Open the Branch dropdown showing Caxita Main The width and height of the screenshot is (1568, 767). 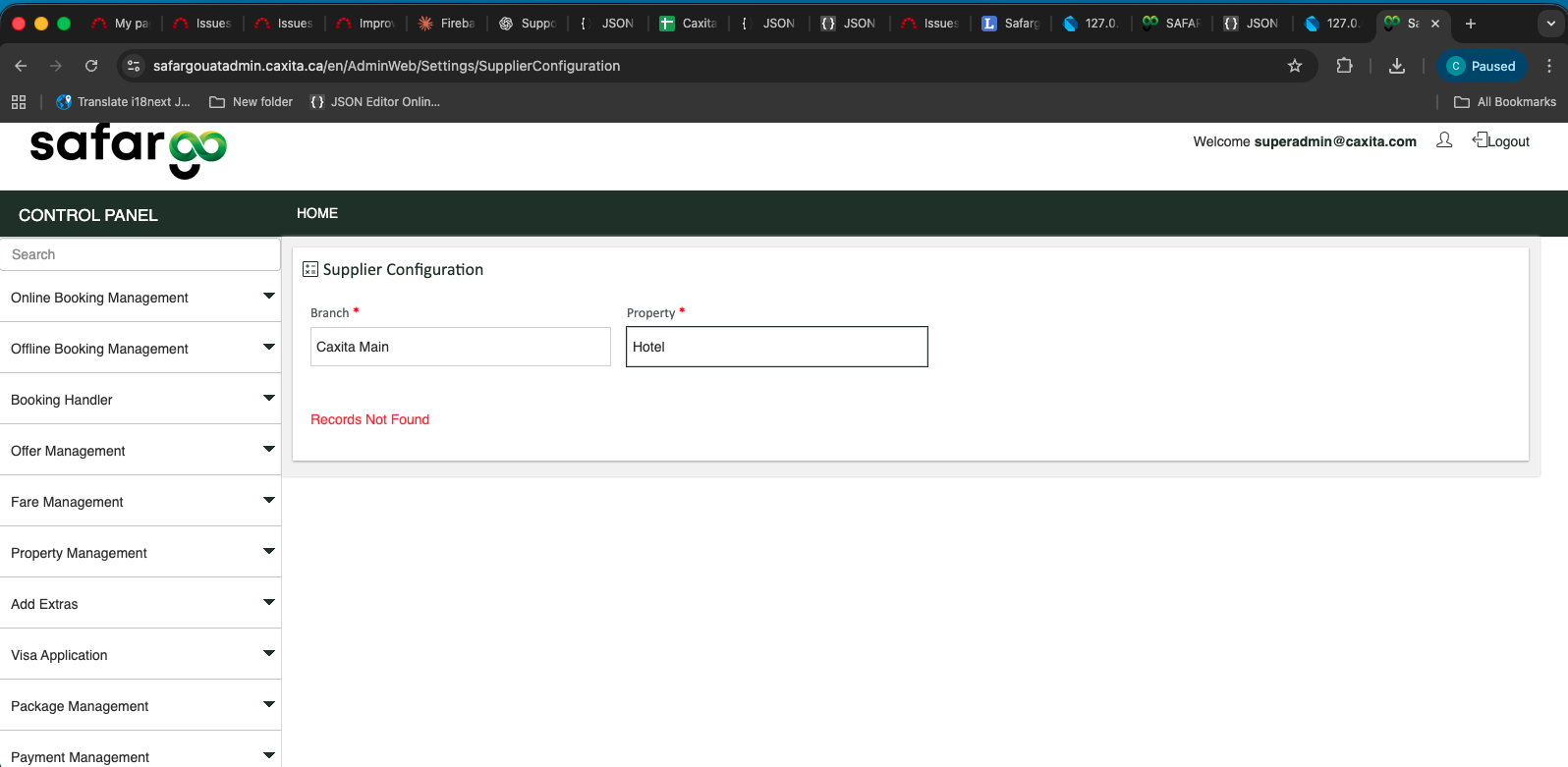click(x=460, y=347)
